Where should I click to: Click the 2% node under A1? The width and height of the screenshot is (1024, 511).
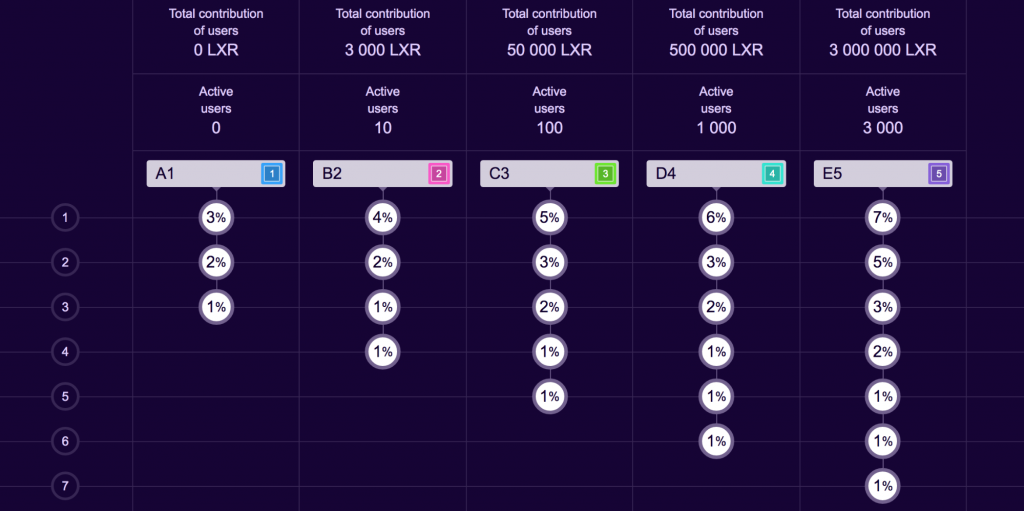(216, 262)
